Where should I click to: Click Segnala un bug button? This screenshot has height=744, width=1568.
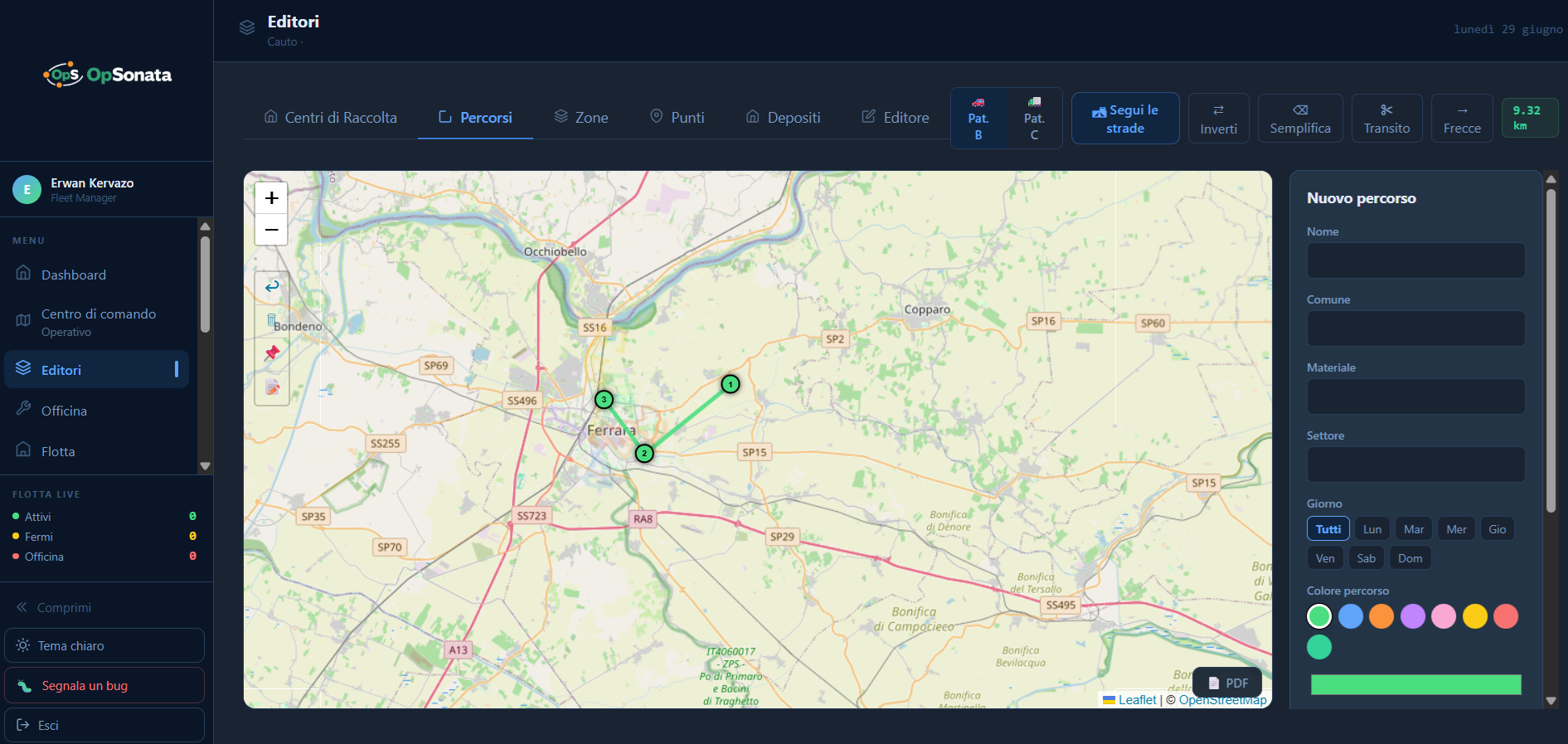pos(104,685)
